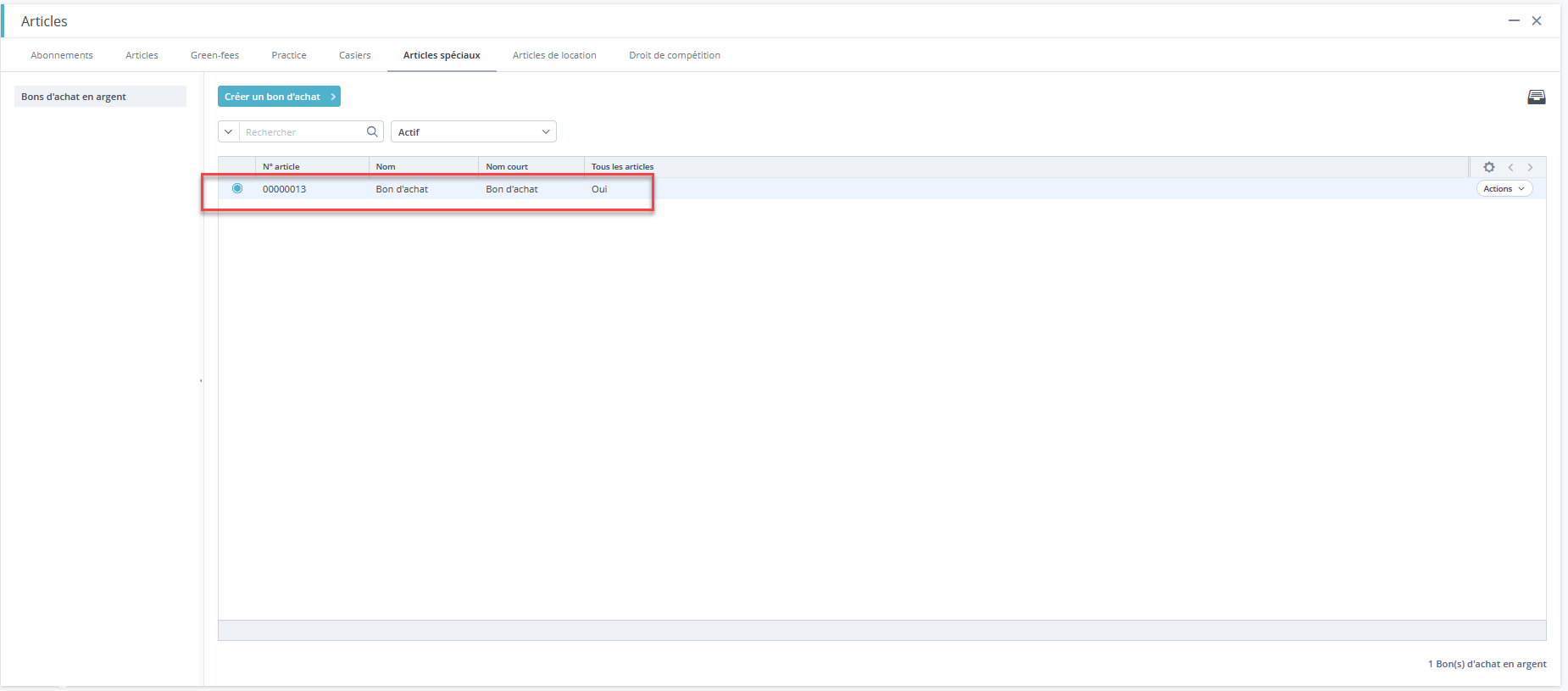Switch to the Abonnements tab
Viewport: 1568px width, 691px height.
click(x=62, y=55)
